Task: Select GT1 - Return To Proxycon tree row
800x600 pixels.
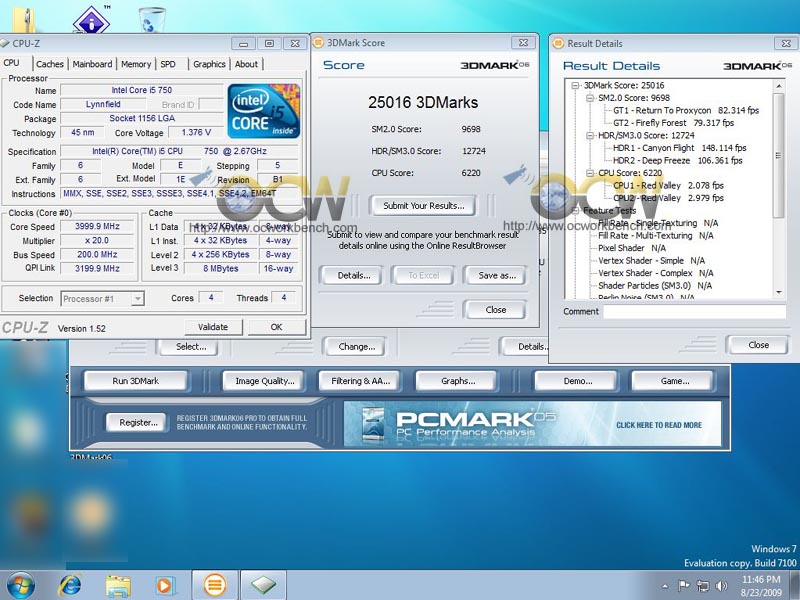Action: pyautogui.click(x=686, y=111)
